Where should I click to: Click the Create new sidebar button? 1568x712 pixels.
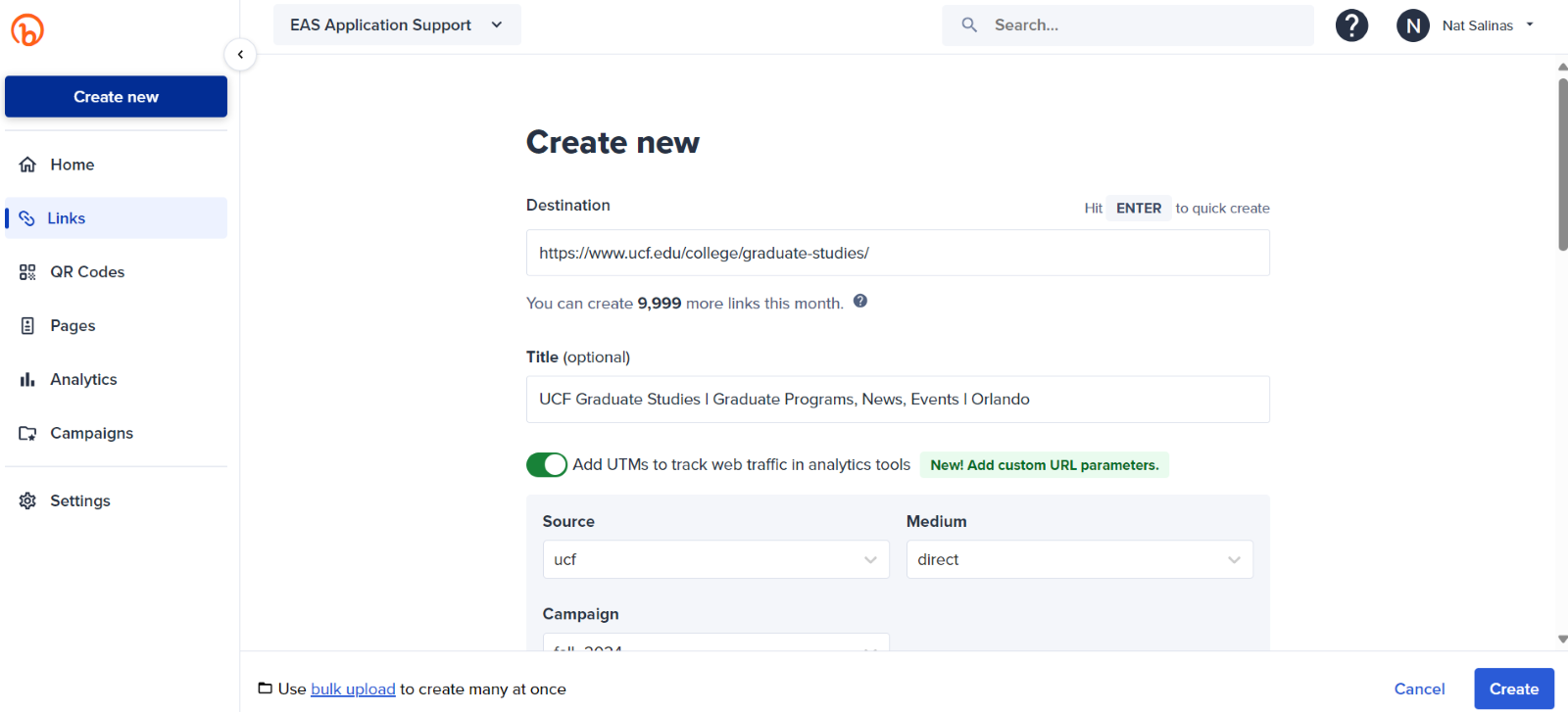[116, 97]
